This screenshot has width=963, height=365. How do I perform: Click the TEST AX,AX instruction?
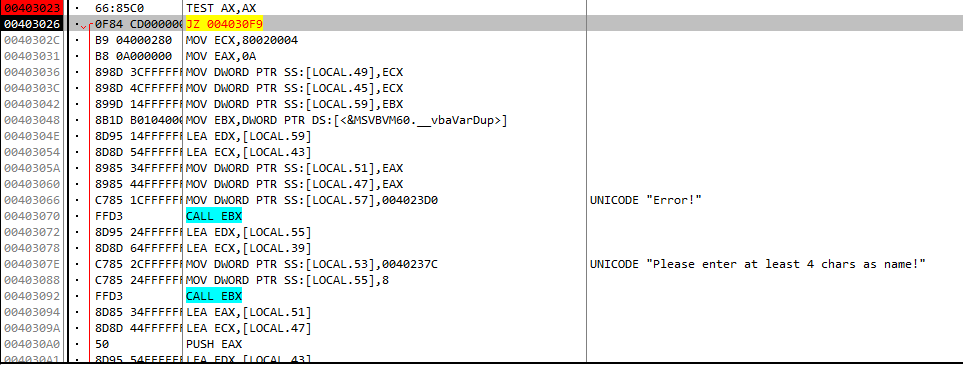pos(219,8)
